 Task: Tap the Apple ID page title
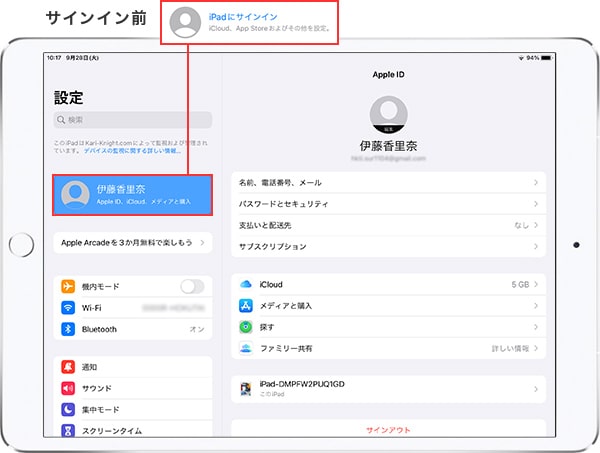[x=388, y=75]
